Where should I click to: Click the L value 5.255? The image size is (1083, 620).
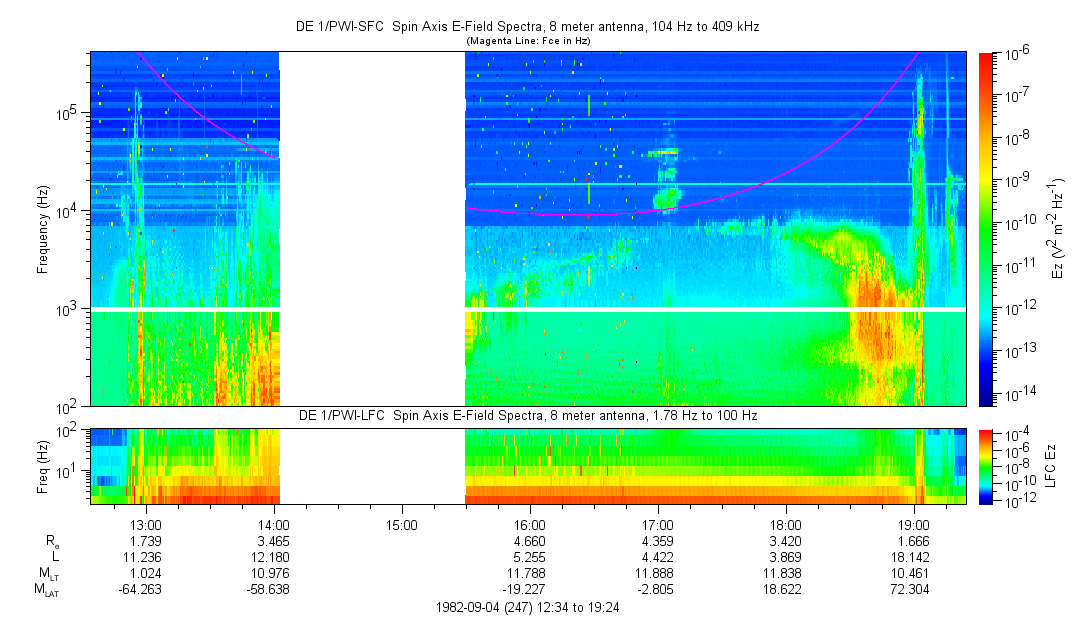530,557
